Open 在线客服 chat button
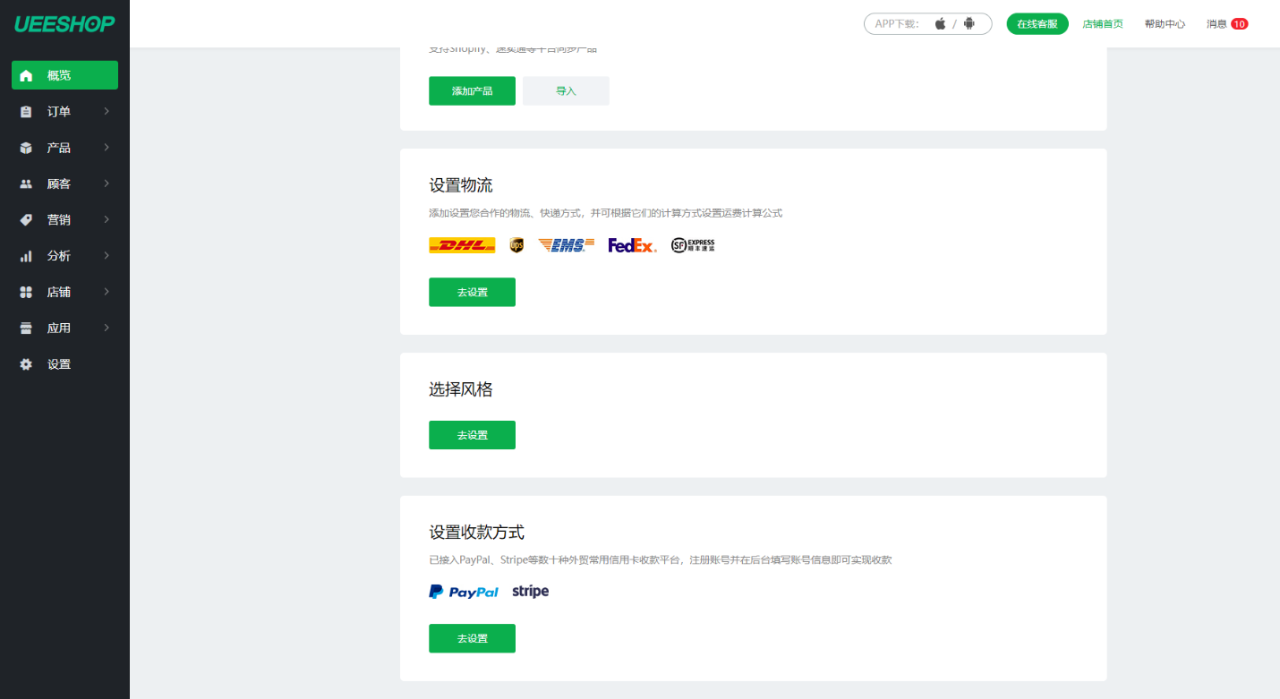1280x699 pixels. 1037,24
